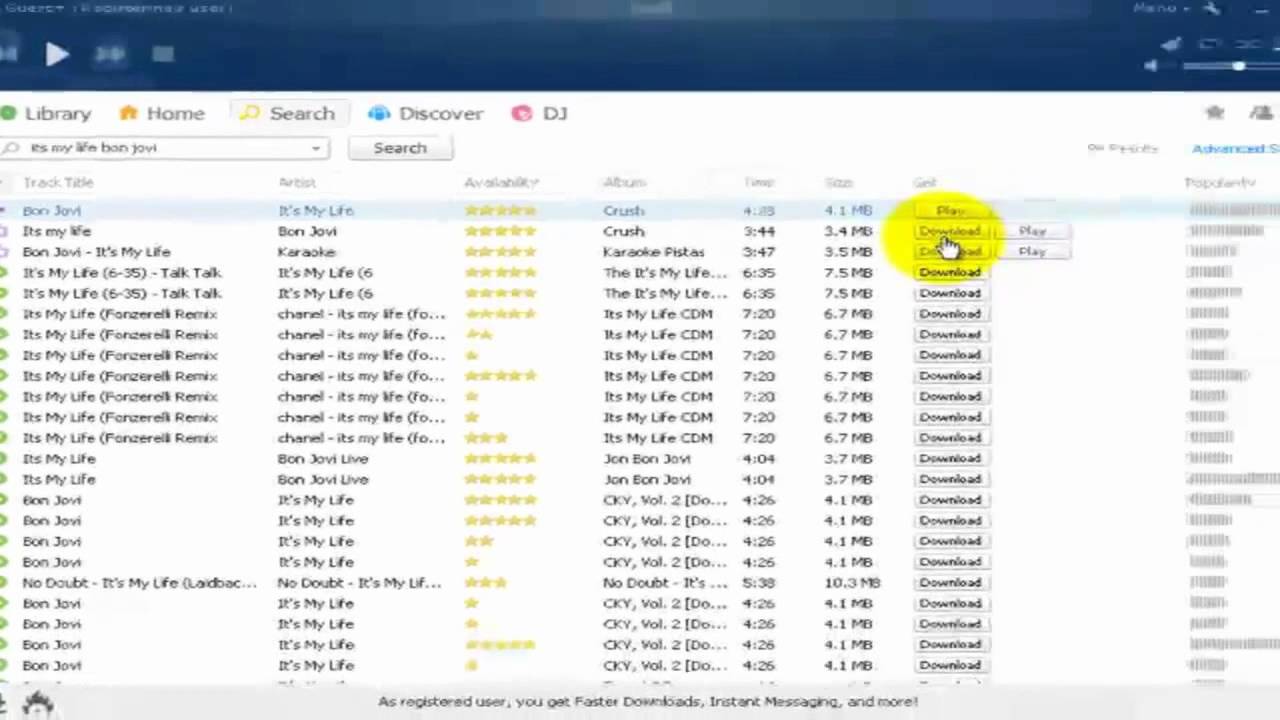Screen dimensions: 1280x720
Task: Click the "As registered user" promo message
Action: pyautogui.click(x=648, y=702)
